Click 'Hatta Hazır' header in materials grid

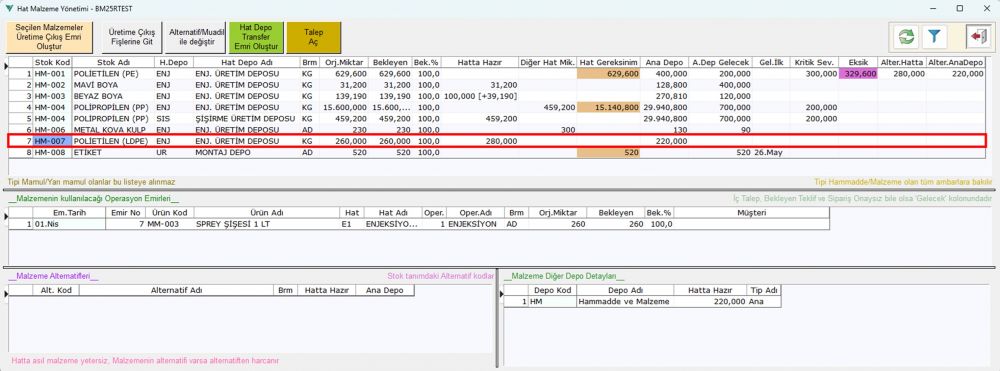coord(479,62)
